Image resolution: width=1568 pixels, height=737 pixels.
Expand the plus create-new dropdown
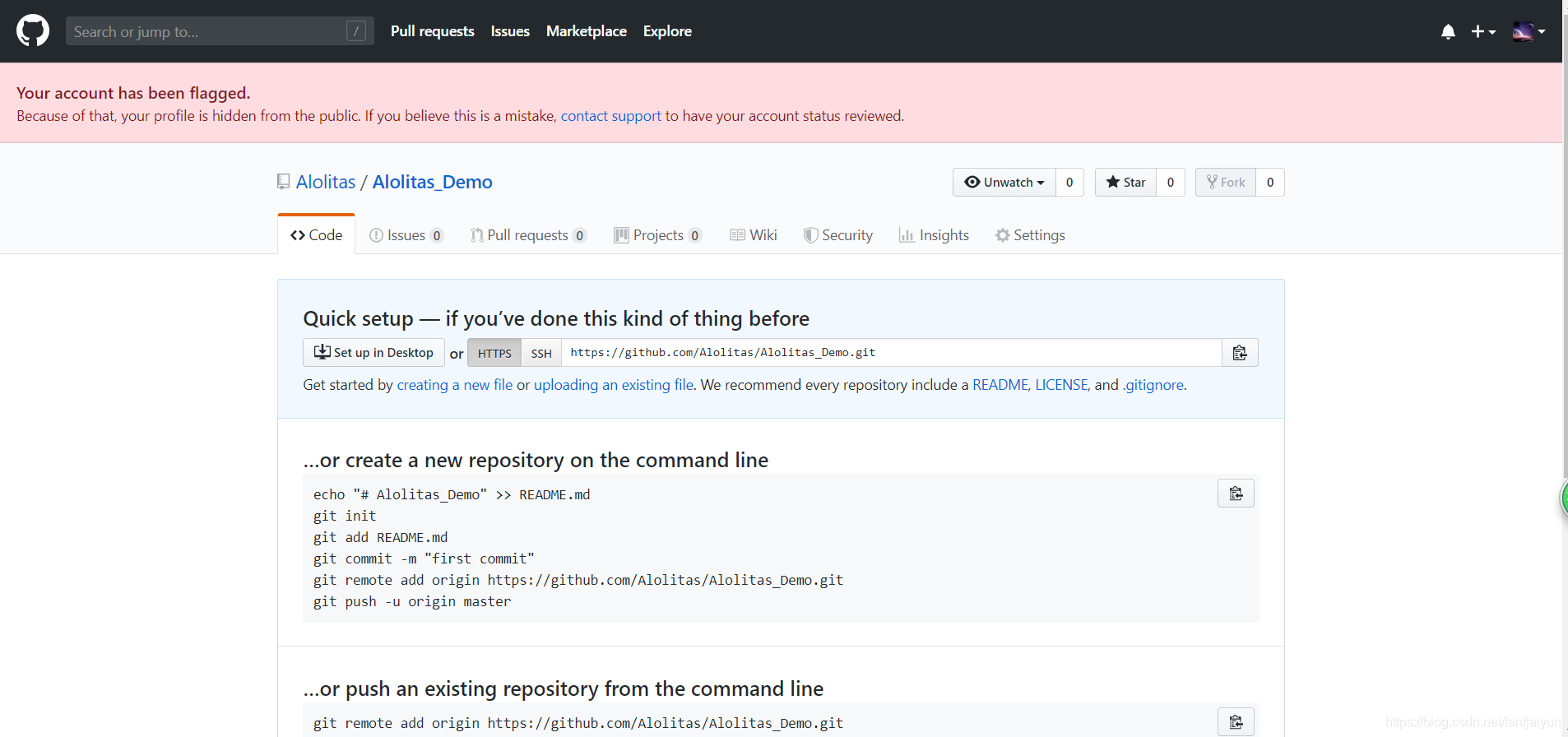point(1483,31)
